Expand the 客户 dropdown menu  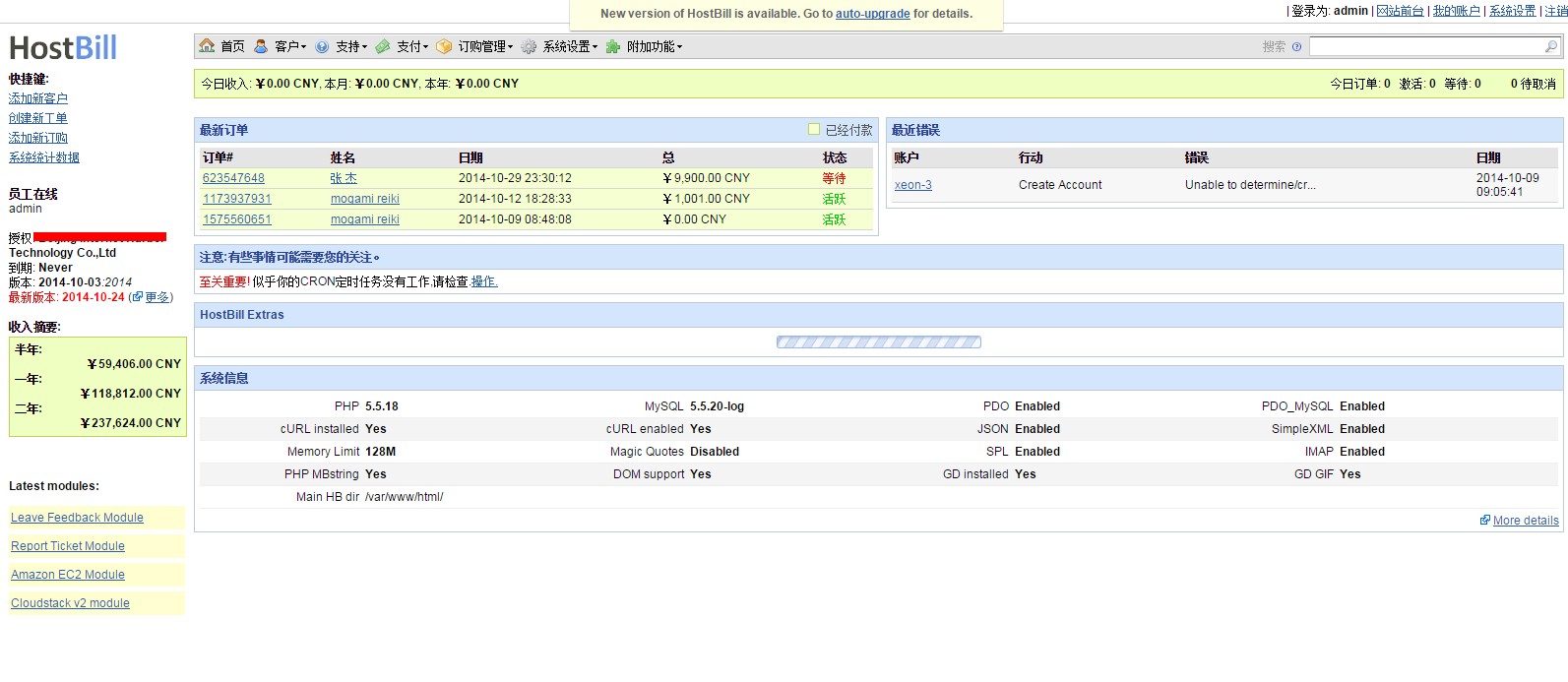tap(290, 46)
